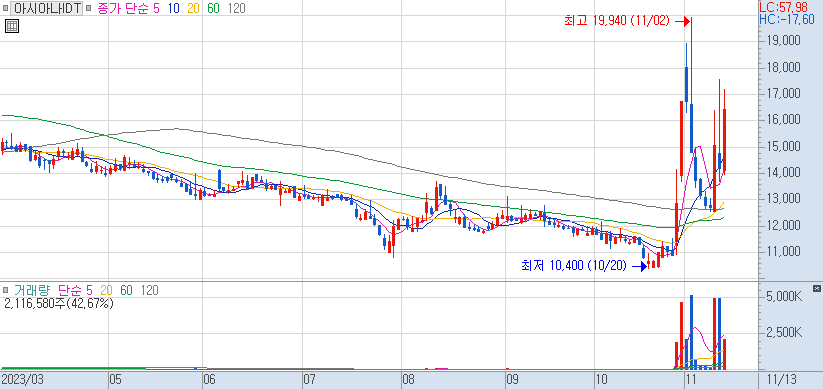Click the 11 month marker on date axis

pos(690,380)
